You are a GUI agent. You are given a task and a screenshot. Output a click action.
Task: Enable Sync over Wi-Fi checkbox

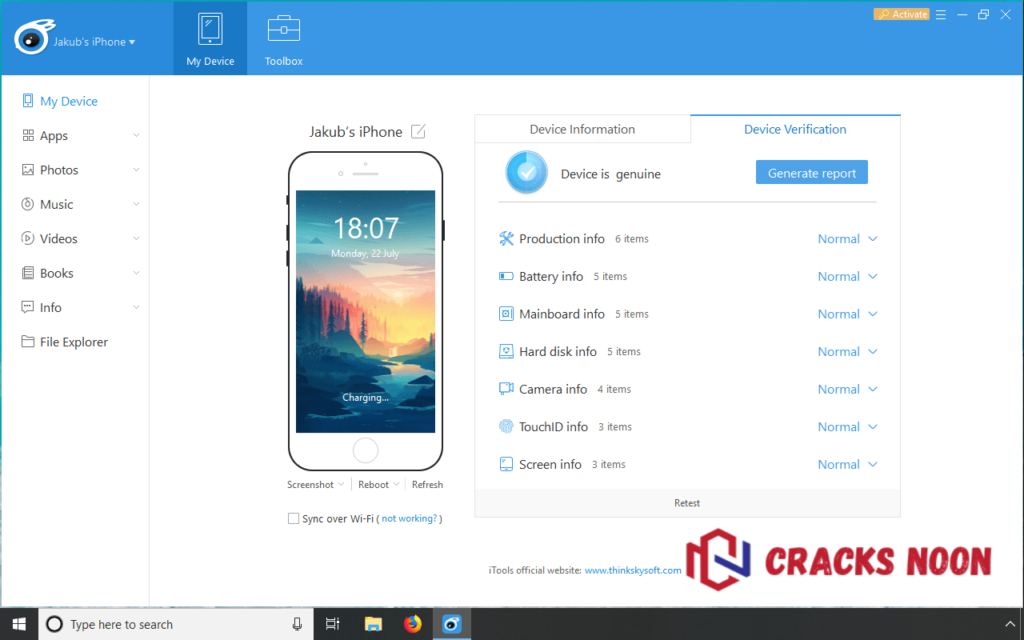click(x=293, y=519)
